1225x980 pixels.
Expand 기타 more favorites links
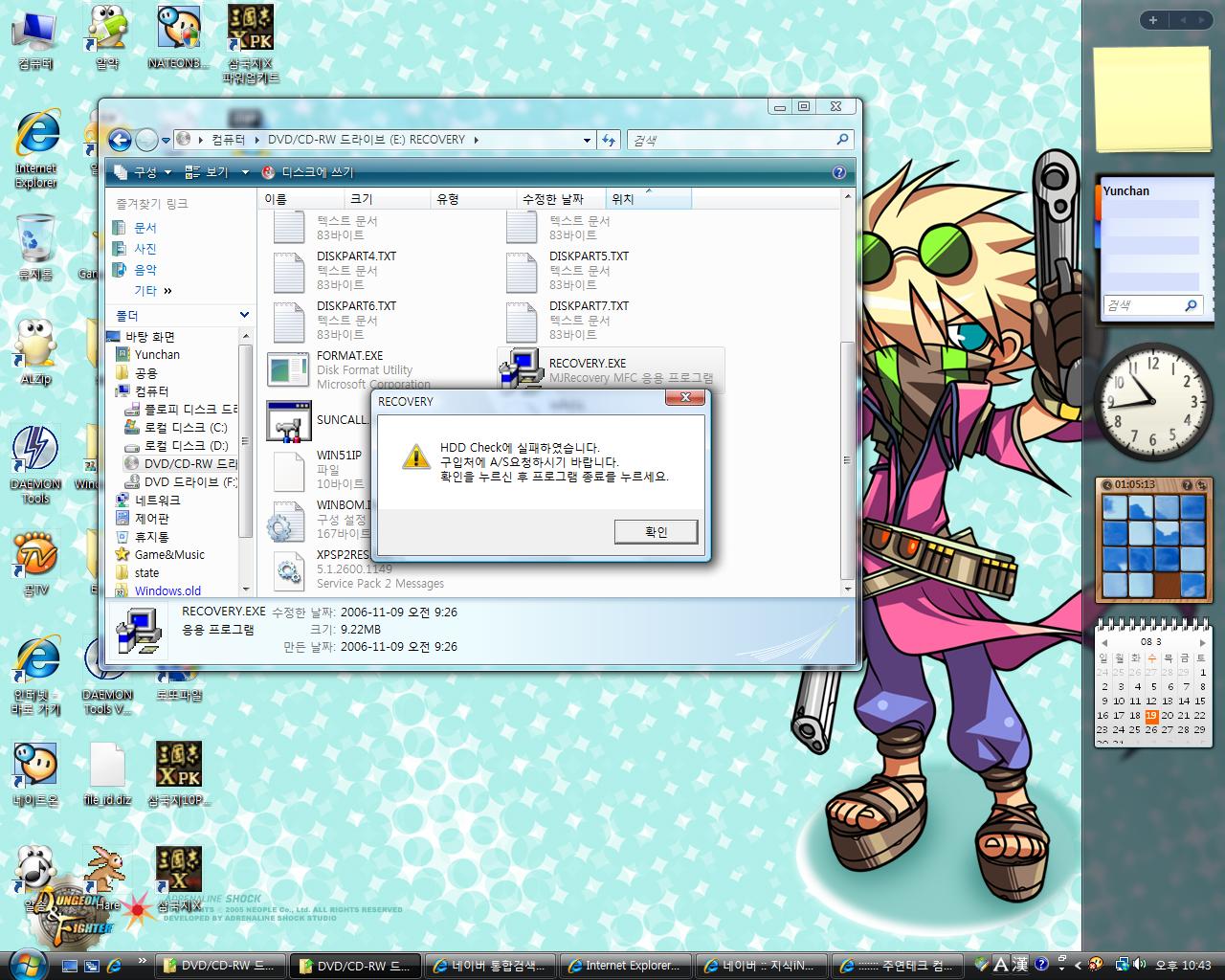click(153, 291)
